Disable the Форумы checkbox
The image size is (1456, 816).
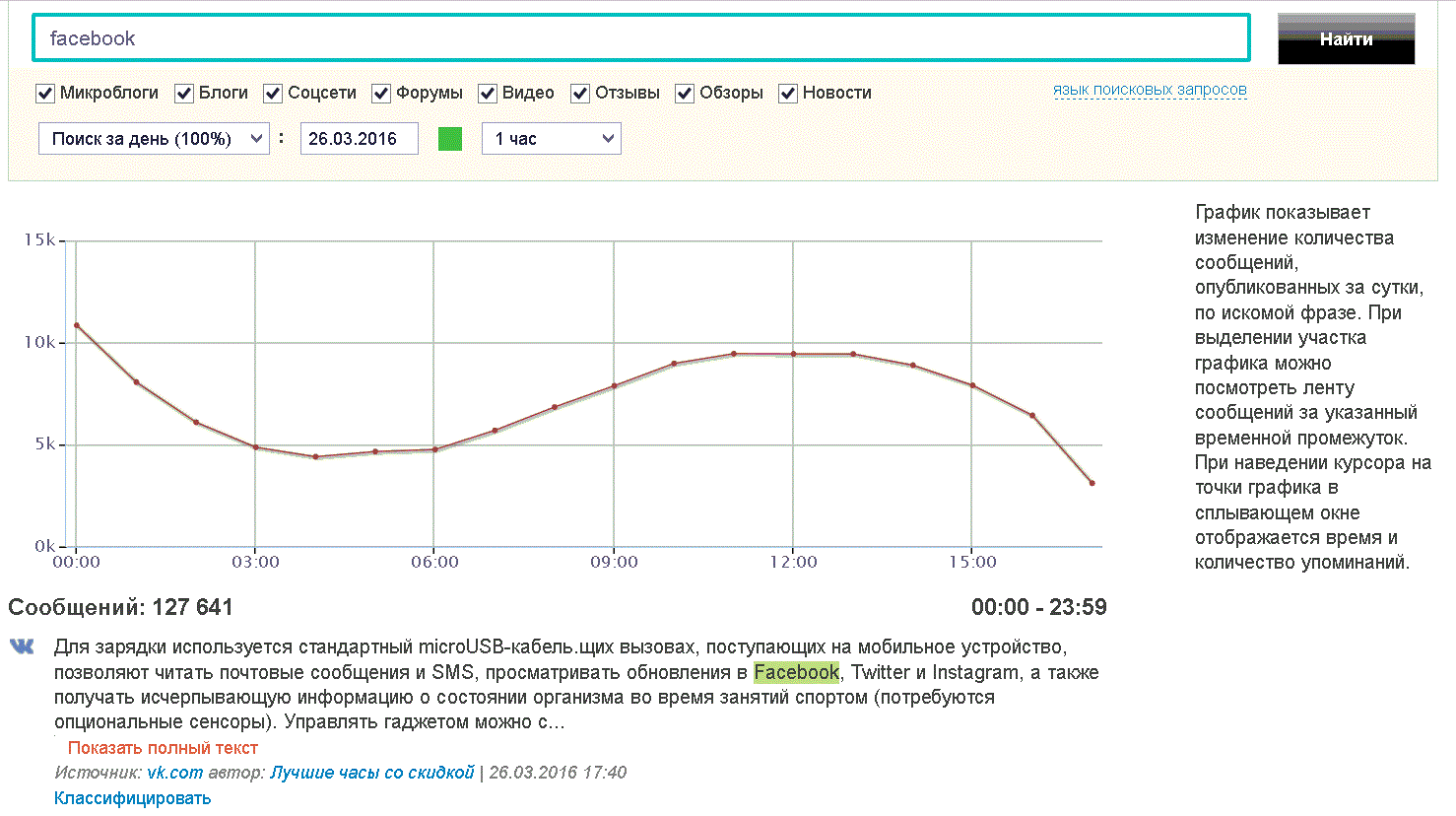(x=381, y=94)
